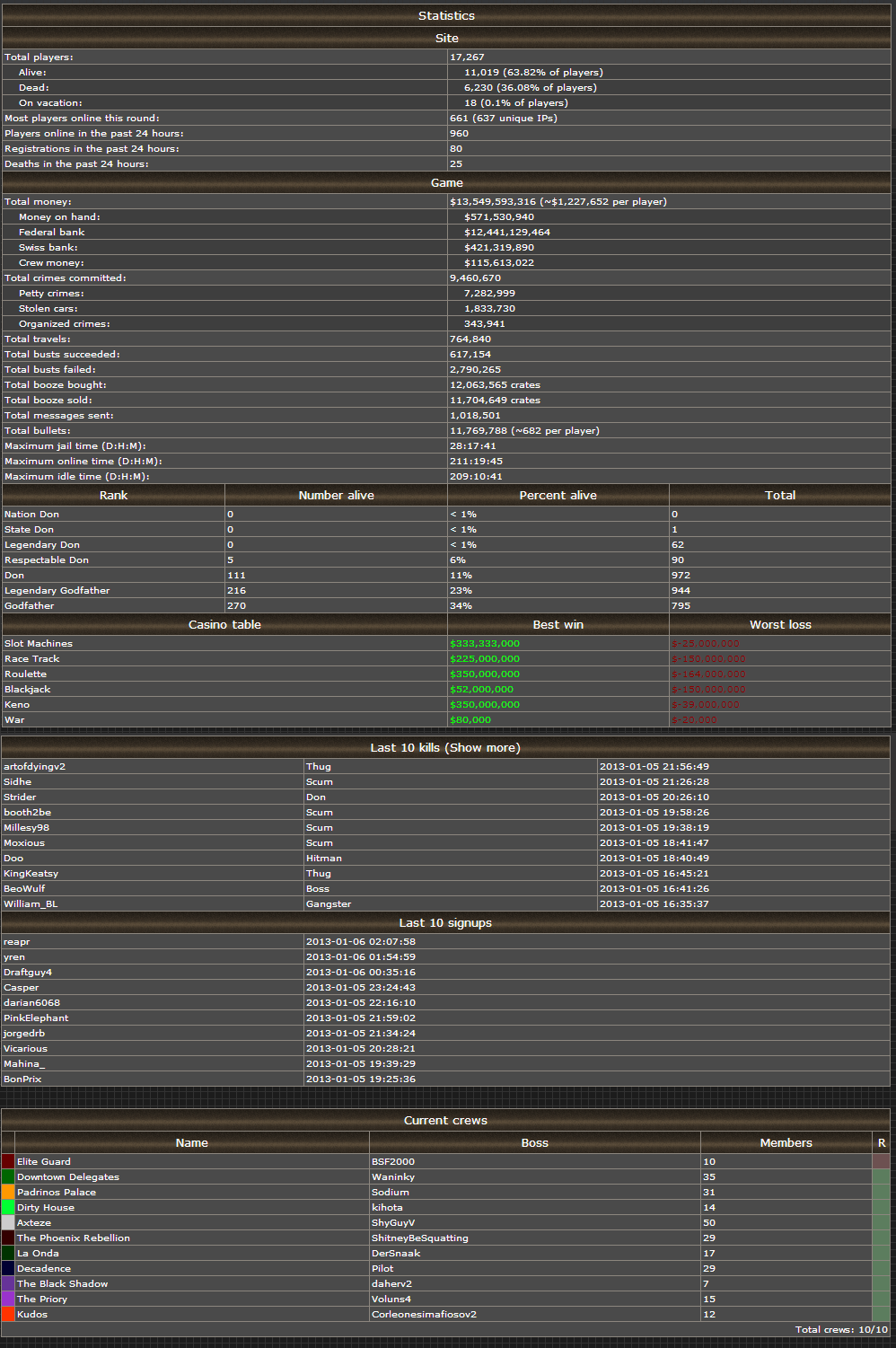Select the Total players value 17,267

(x=467, y=57)
